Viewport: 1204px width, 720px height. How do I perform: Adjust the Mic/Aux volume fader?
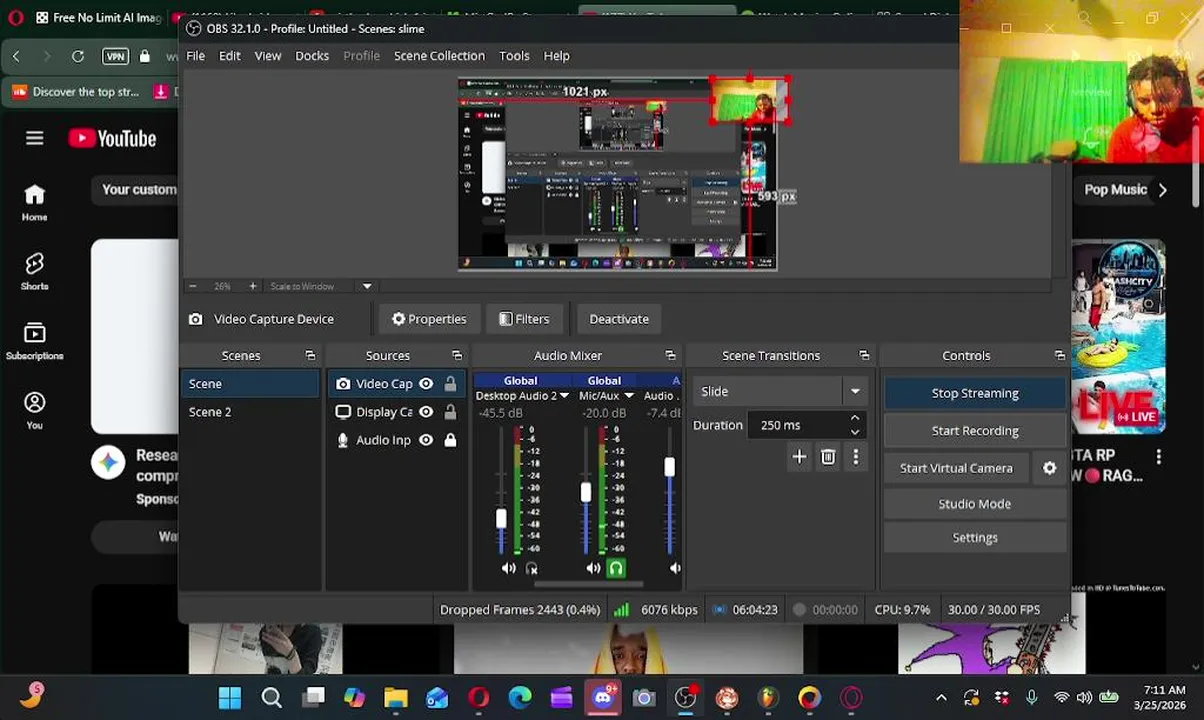point(586,492)
